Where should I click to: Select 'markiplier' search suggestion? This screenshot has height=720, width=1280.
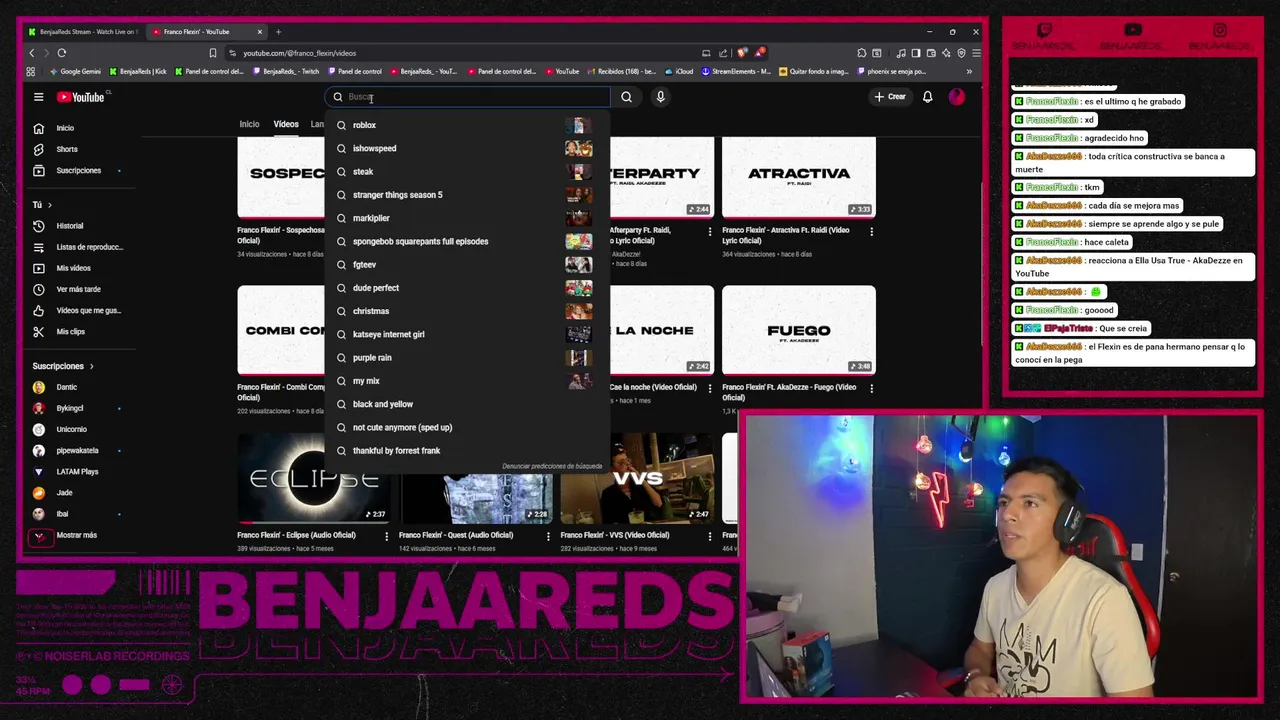pyautogui.click(x=467, y=218)
